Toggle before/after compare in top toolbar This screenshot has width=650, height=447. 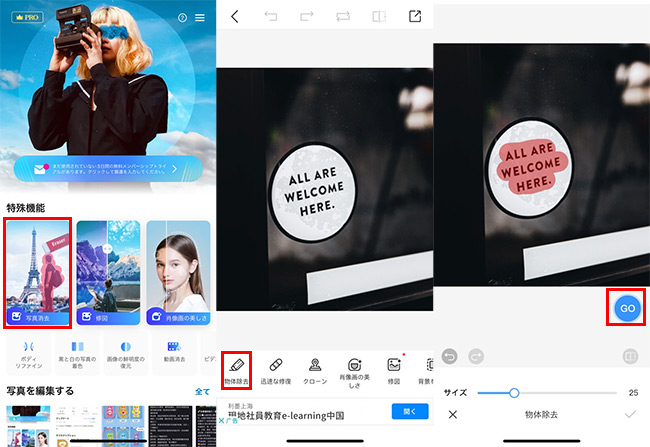click(379, 16)
